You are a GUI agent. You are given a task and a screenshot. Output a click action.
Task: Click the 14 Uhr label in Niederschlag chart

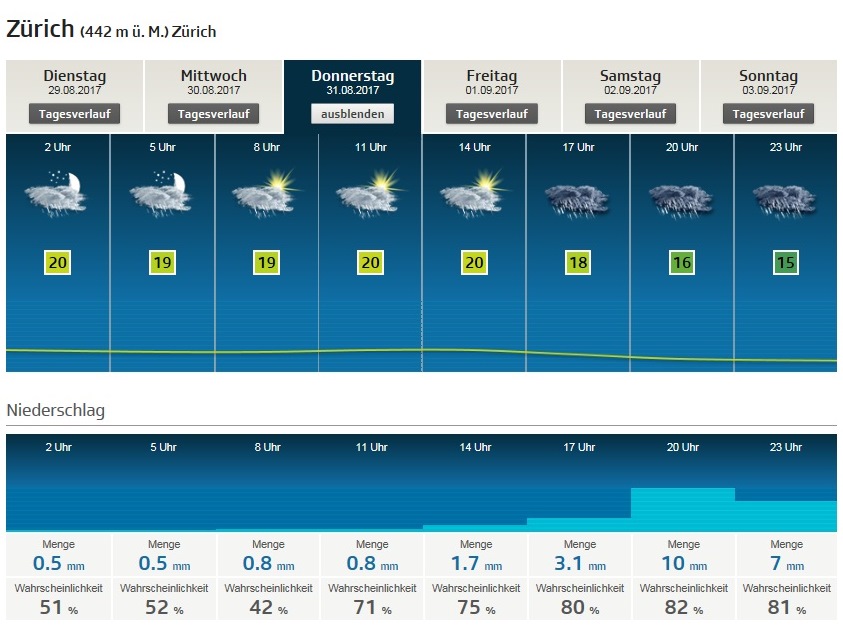point(475,447)
